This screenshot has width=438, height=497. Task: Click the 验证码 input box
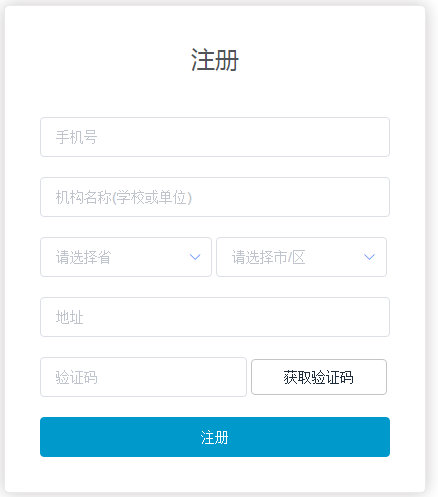pos(143,377)
